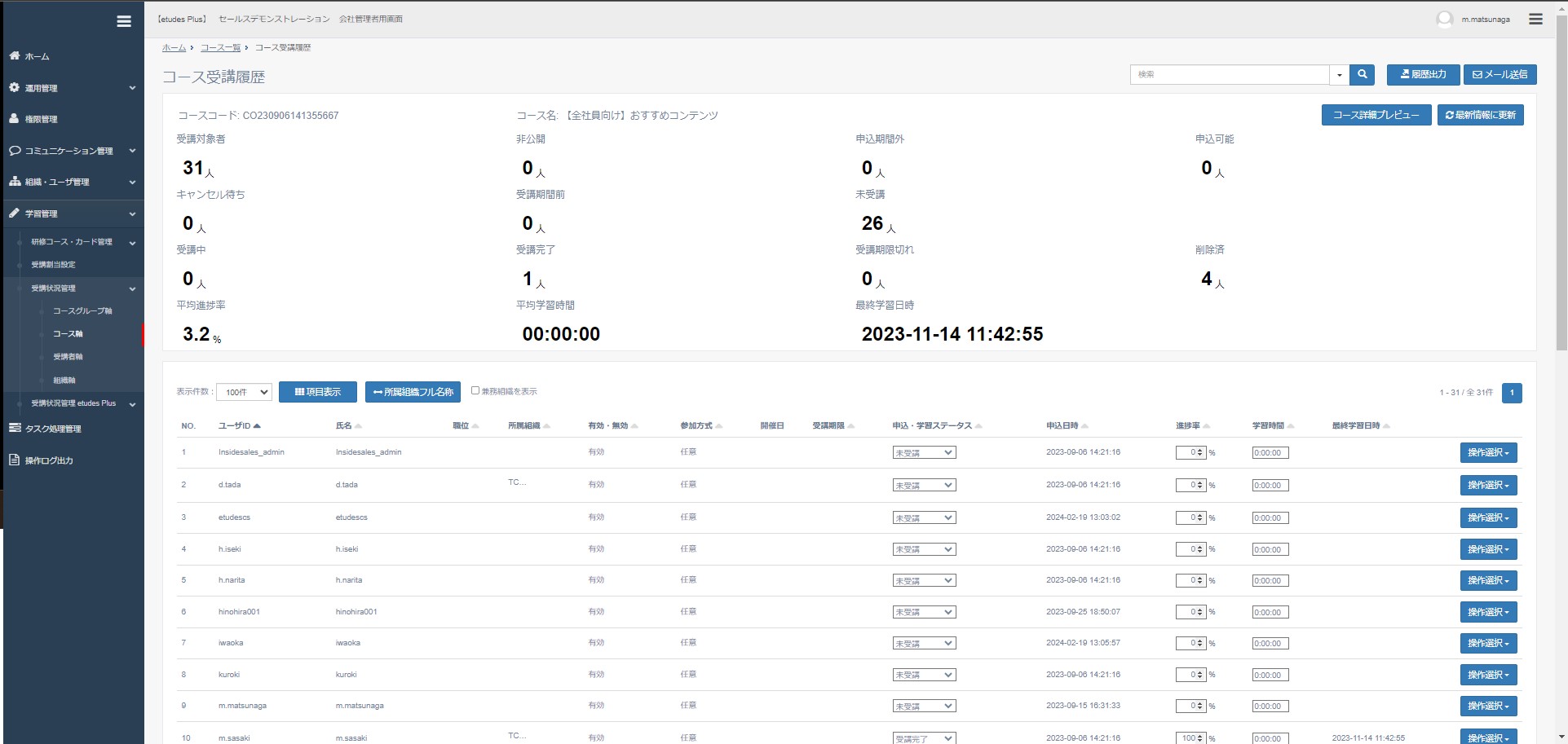The image size is (1568, 744).
Task: Select 受講者軸 menu item
Action: pos(68,356)
